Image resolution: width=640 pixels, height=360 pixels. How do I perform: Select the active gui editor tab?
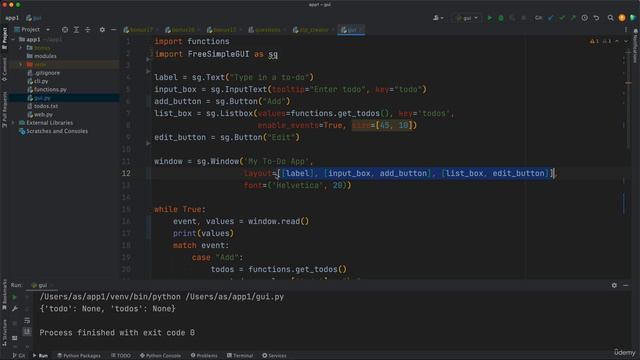tap(351, 30)
